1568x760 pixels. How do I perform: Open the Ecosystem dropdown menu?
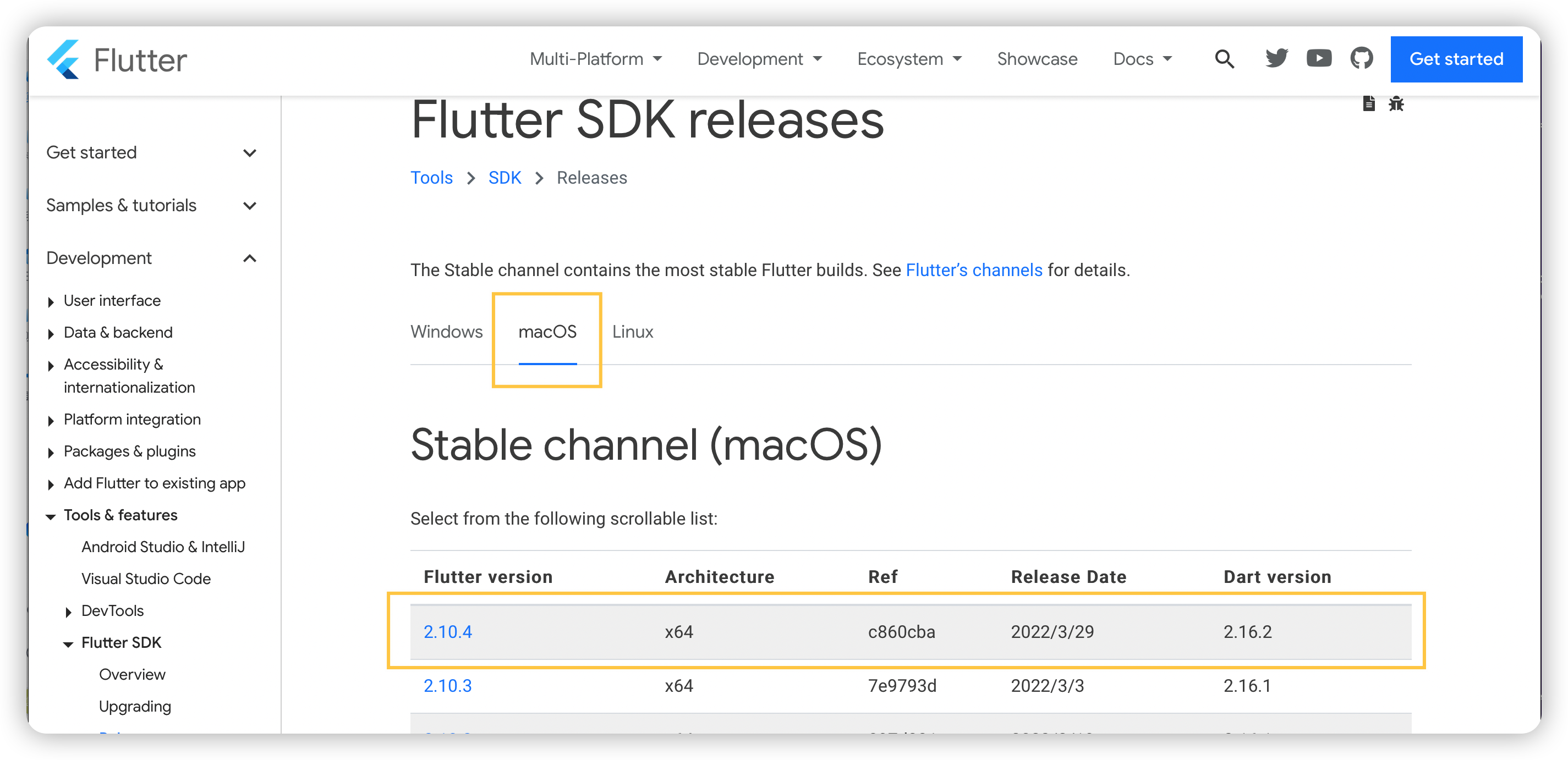pos(909,59)
